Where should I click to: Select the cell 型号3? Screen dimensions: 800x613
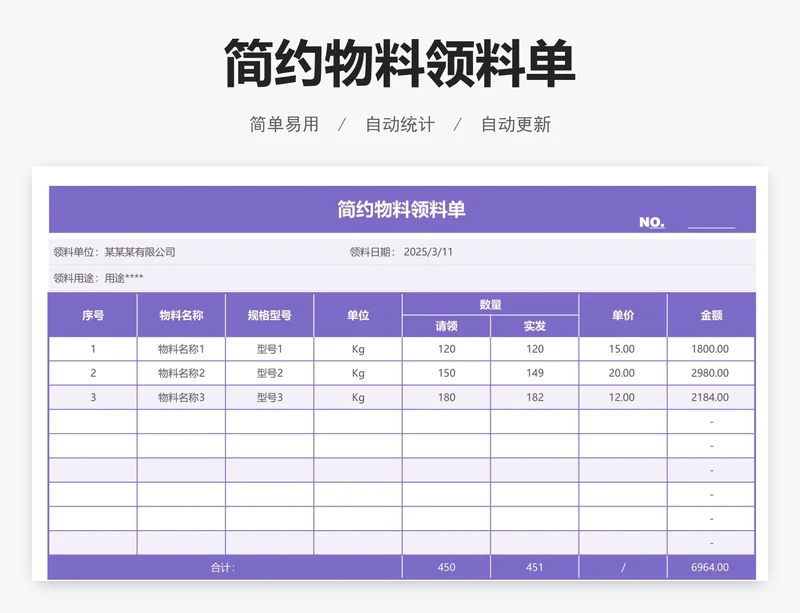269,398
